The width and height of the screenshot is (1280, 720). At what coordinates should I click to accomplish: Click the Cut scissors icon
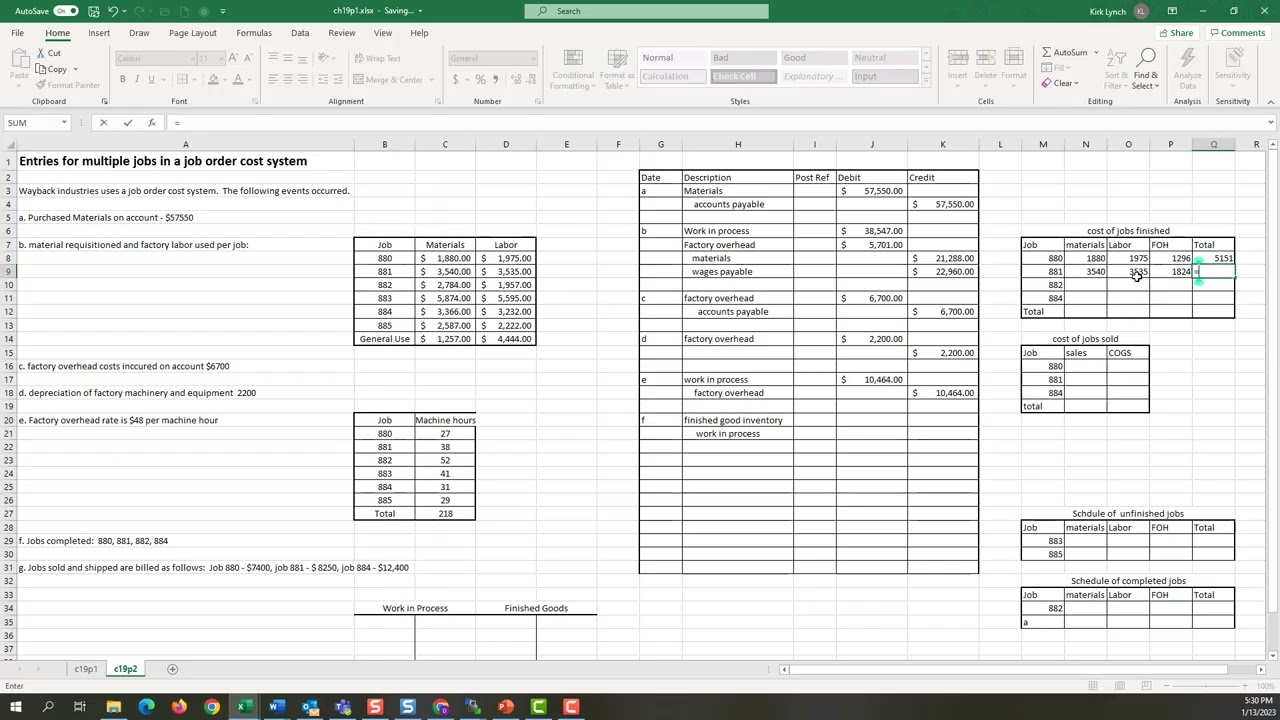click(41, 53)
